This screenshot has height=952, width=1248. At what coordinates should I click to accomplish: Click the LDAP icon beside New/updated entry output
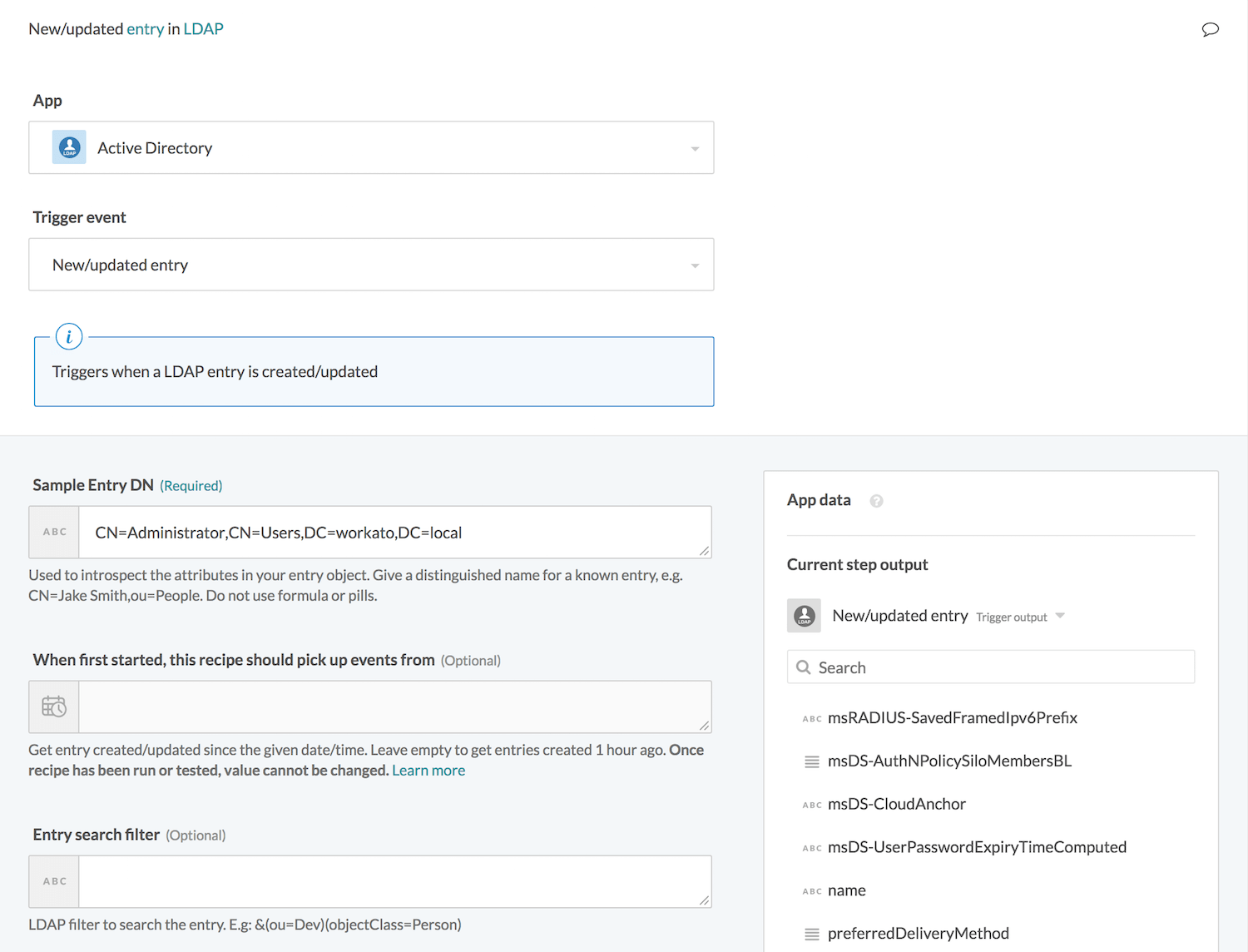tap(804, 616)
